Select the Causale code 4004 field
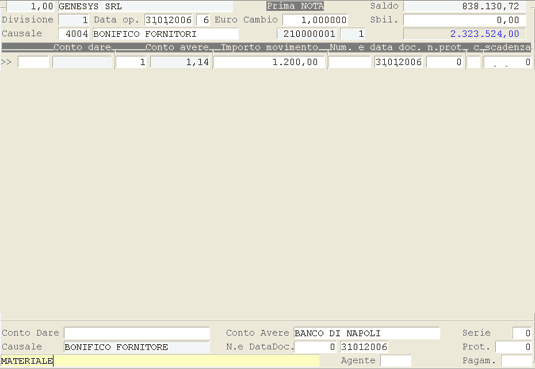Viewport: 535px width, 369px height. (74, 34)
